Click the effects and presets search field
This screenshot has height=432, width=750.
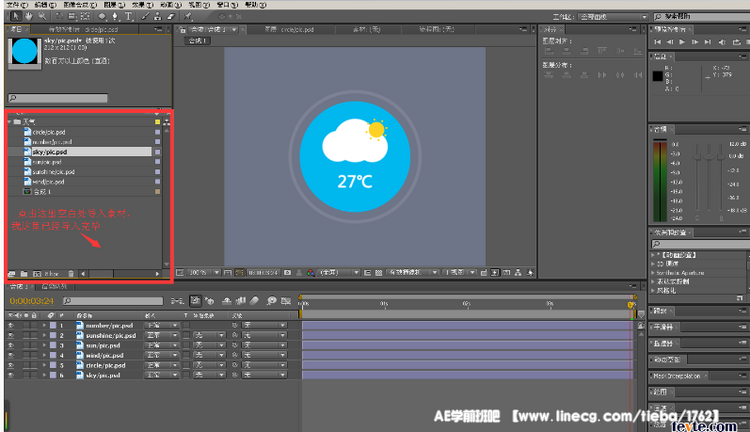[x=700, y=244]
